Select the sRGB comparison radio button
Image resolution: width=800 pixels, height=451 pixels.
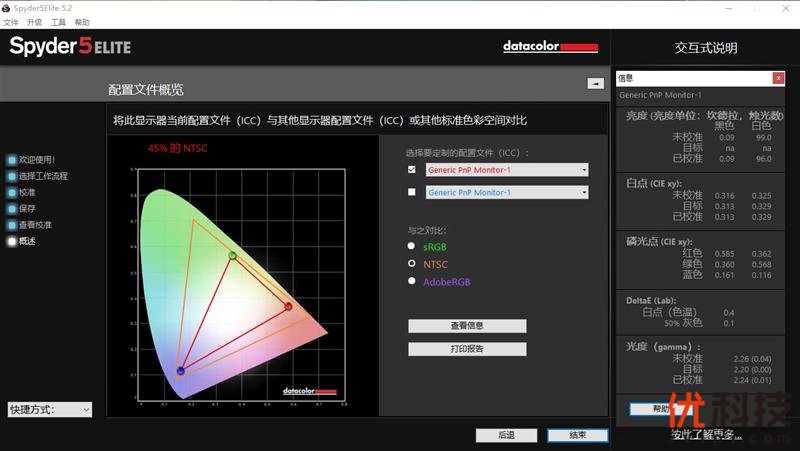412,245
